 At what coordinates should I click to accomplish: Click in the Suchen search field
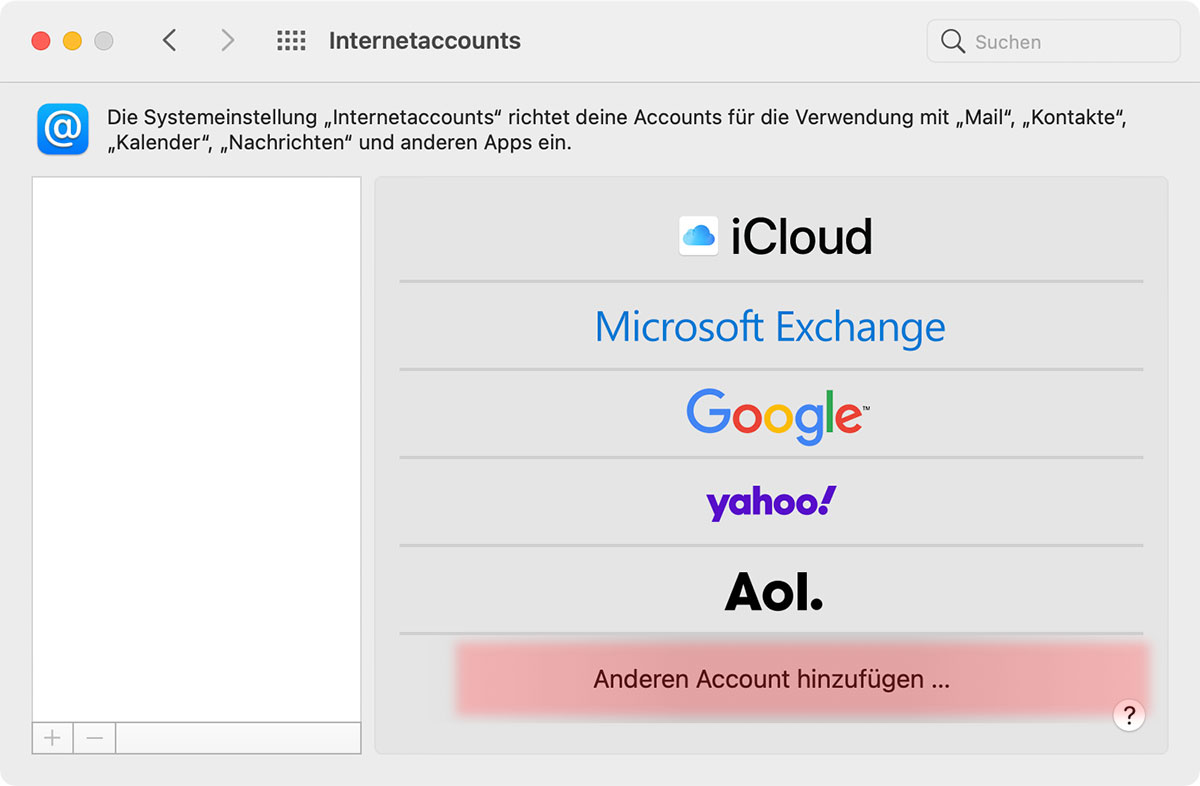click(x=1054, y=41)
